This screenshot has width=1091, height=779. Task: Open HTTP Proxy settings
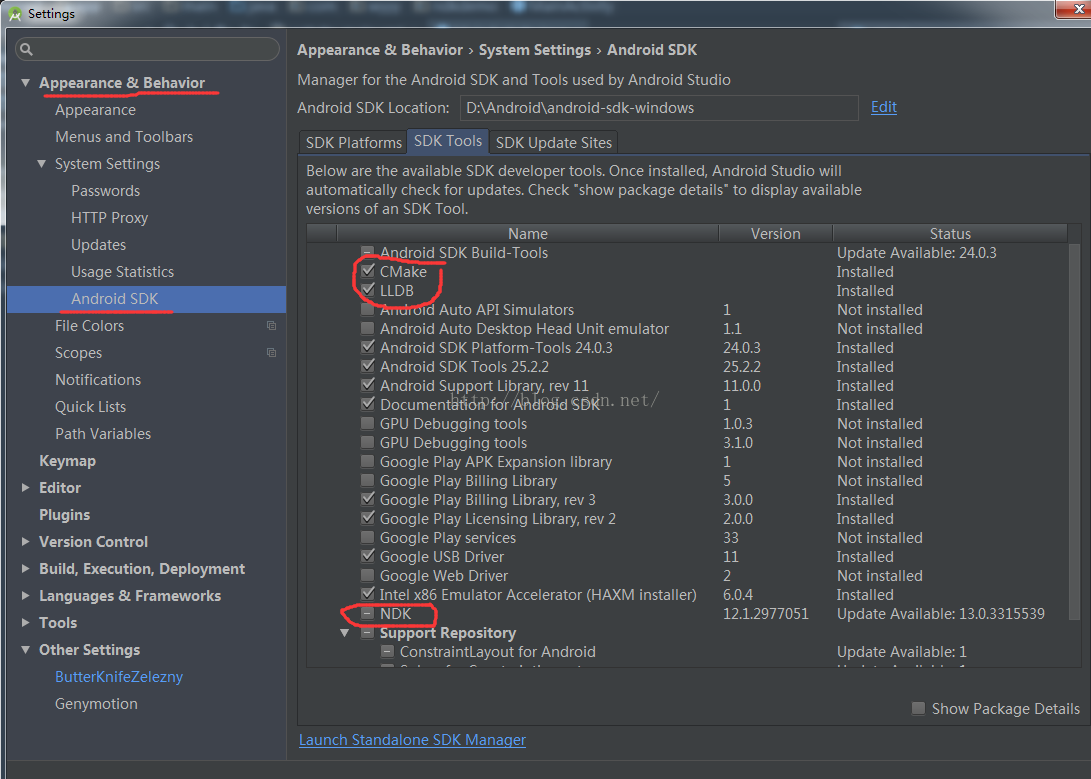point(109,218)
